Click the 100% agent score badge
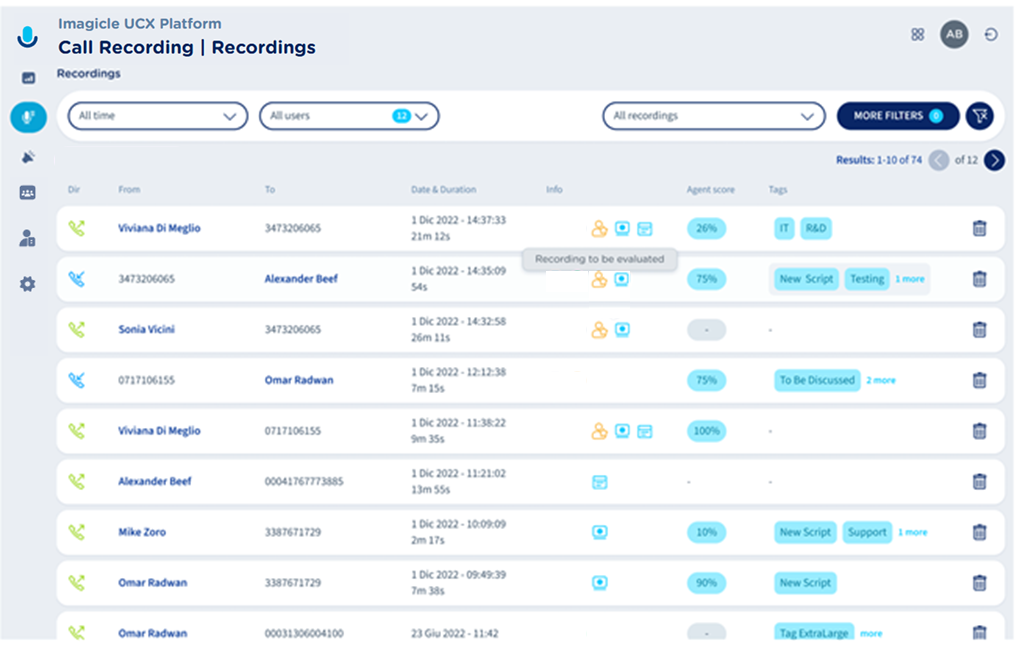 (x=706, y=431)
